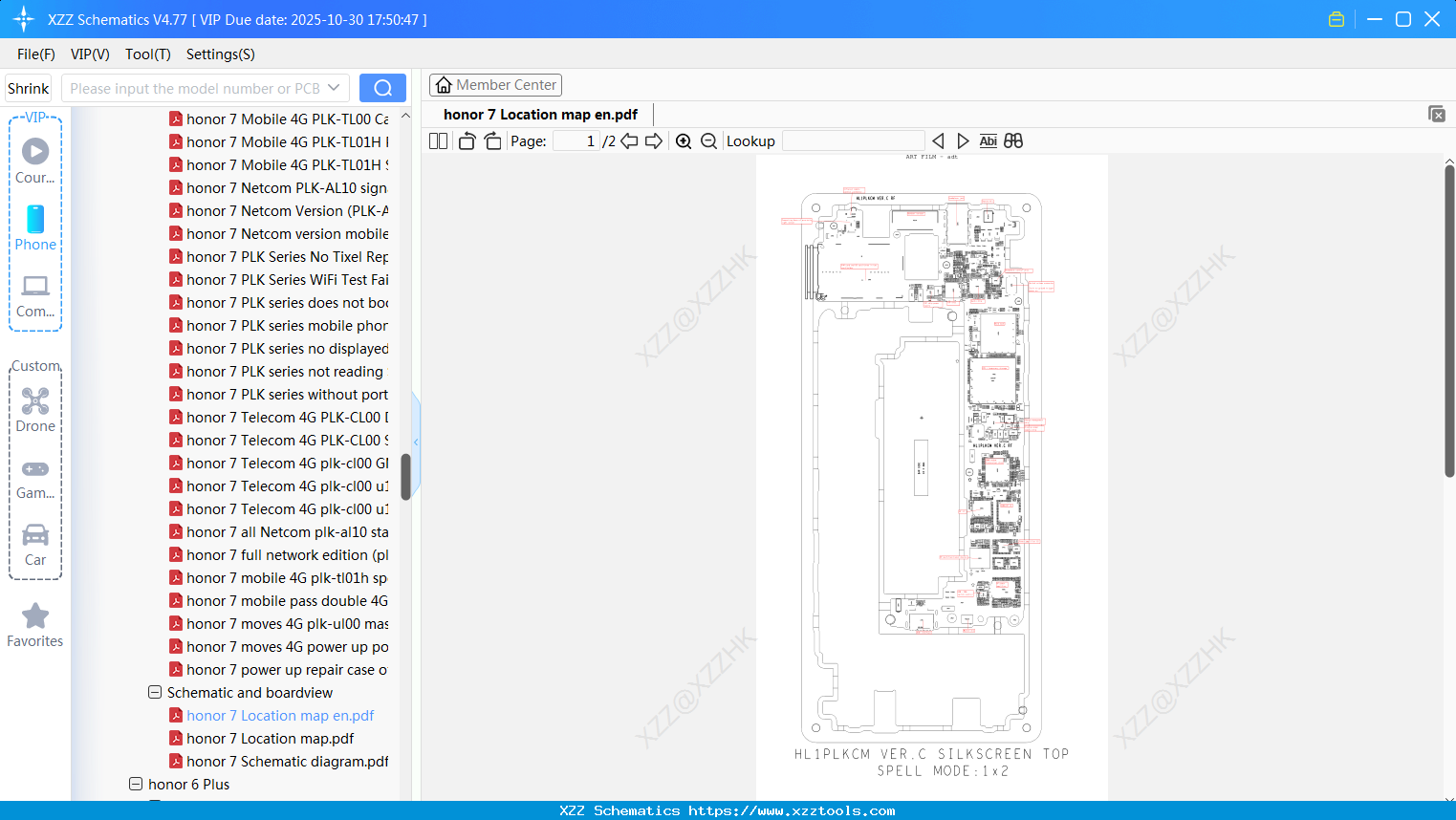This screenshot has height=820, width=1456.
Task: Click the PDF viewer vertical scrollbar
Action: coord(1450,320)
